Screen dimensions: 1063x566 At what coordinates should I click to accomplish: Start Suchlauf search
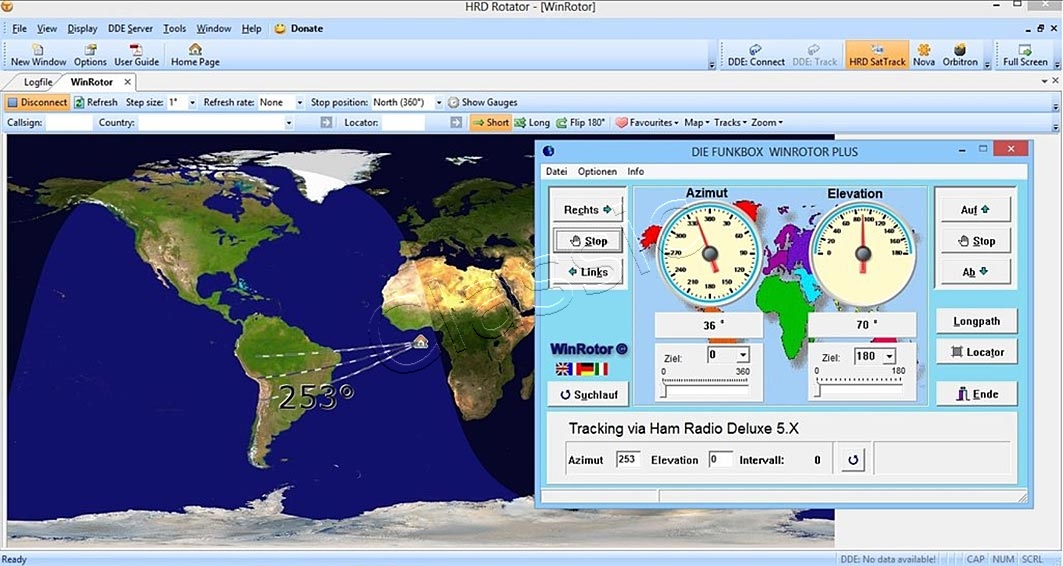click(588, 395)
